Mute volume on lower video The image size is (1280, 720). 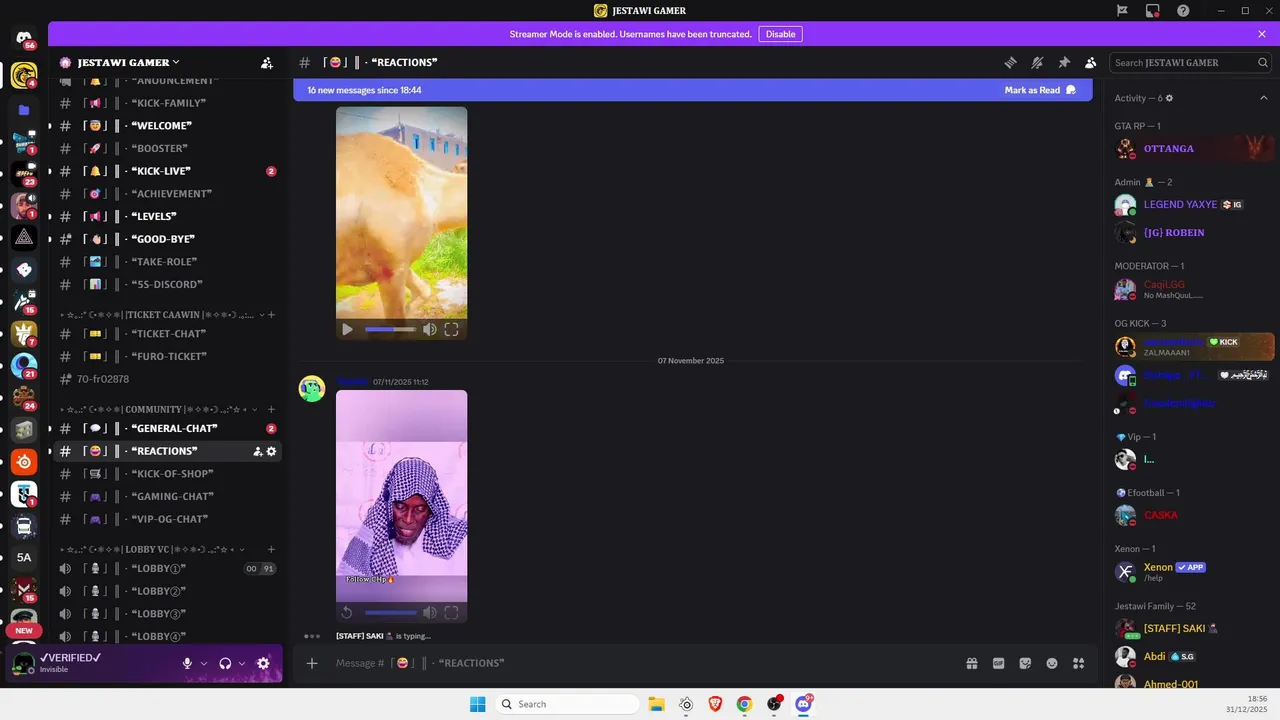(x=429, y=612)
